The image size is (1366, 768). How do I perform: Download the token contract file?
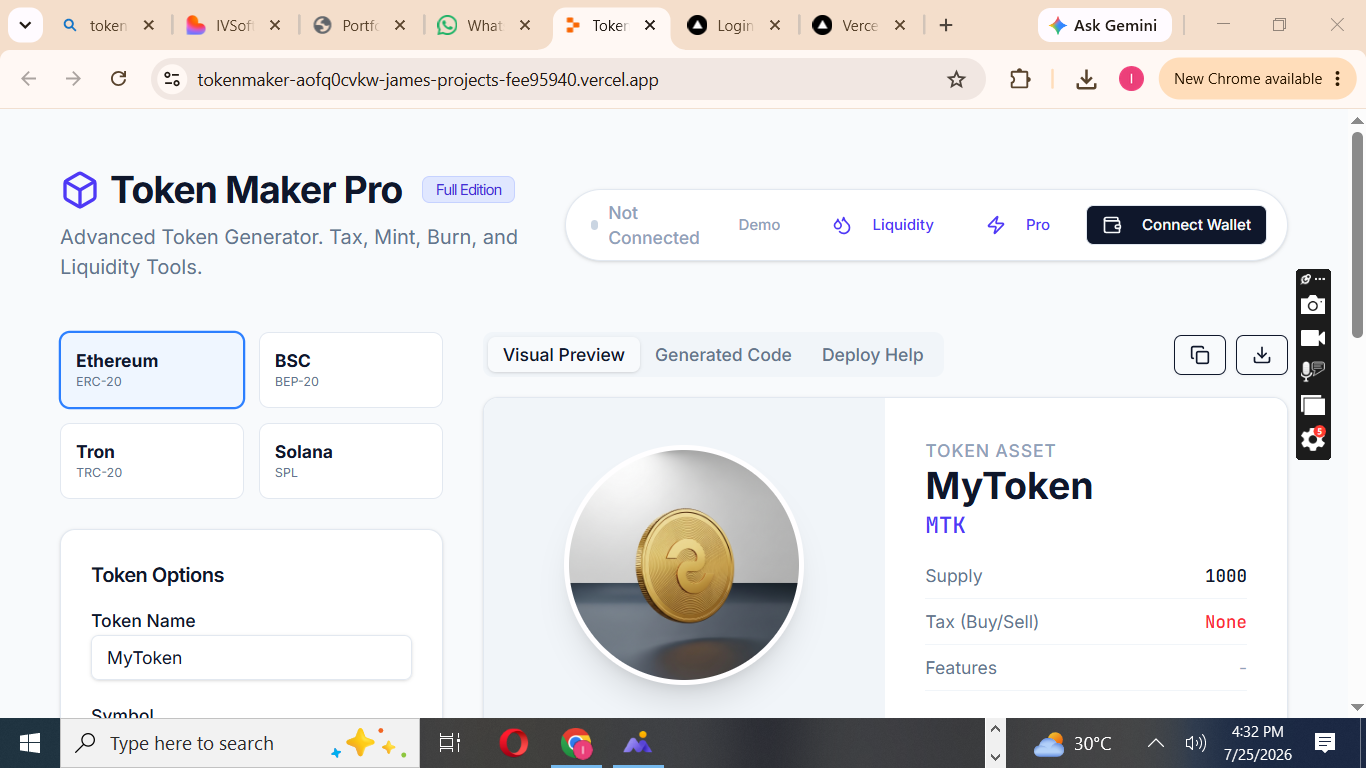point(1262,355)
